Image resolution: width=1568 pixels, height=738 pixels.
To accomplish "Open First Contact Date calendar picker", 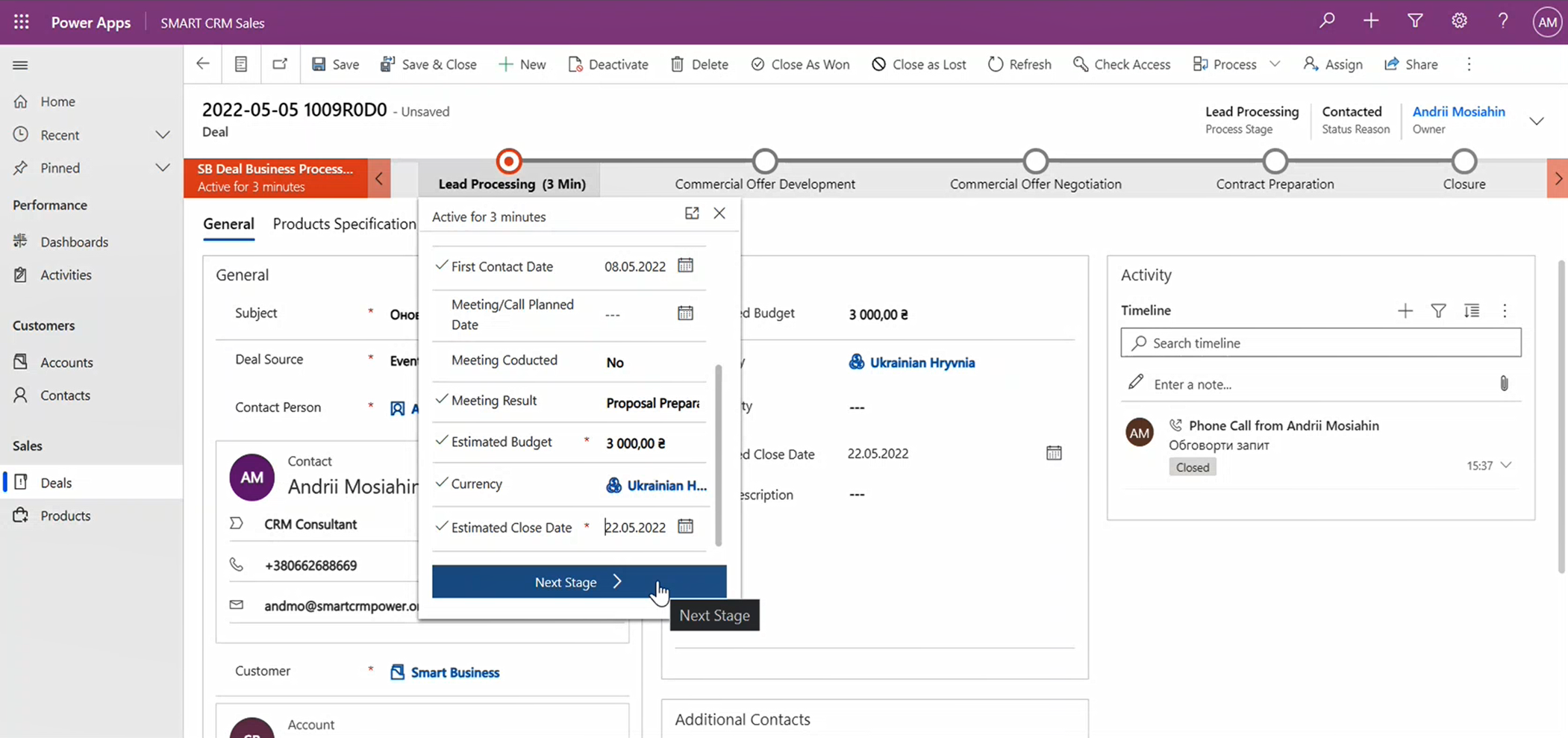I will 685,266.
